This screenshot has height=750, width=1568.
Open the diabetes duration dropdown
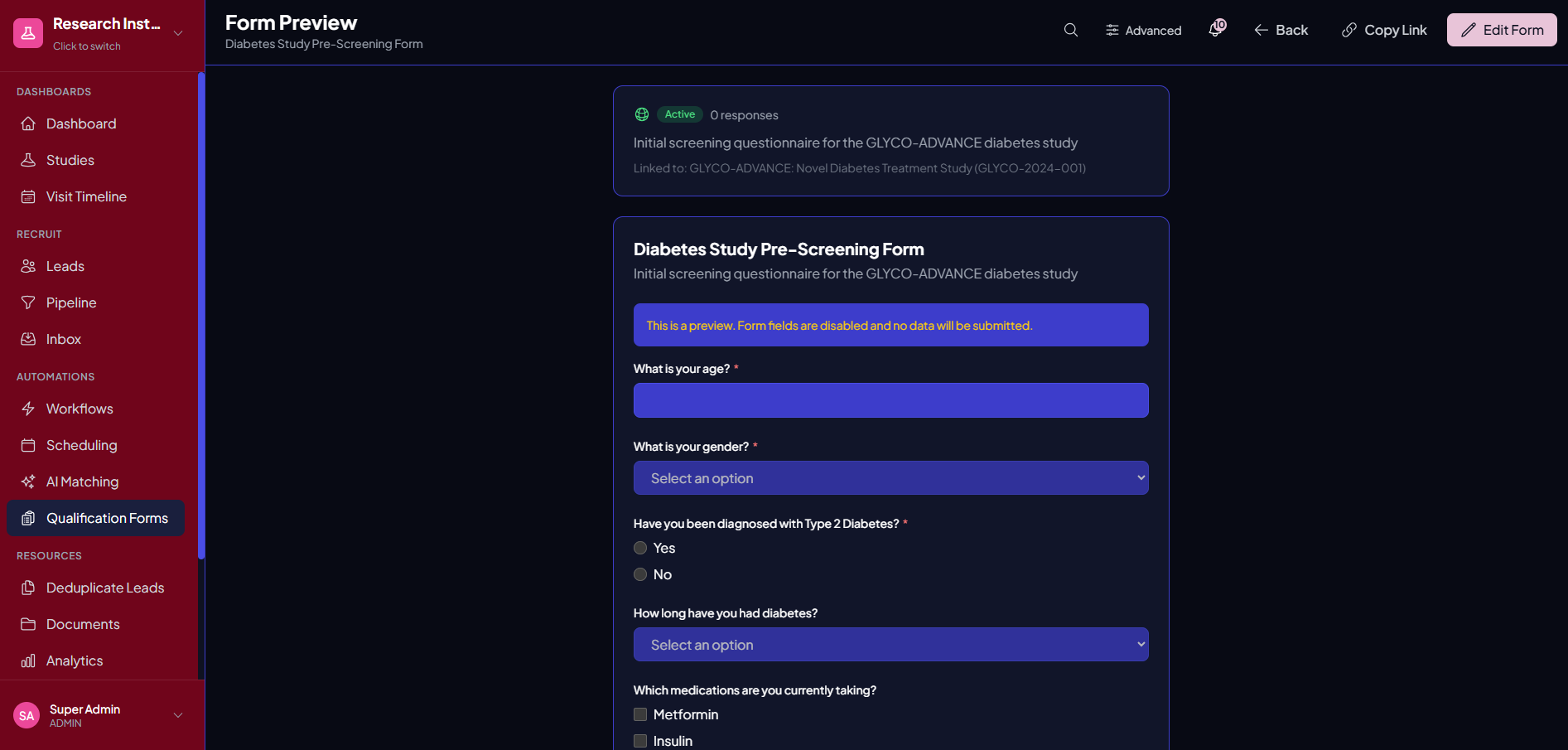(891, 645)
